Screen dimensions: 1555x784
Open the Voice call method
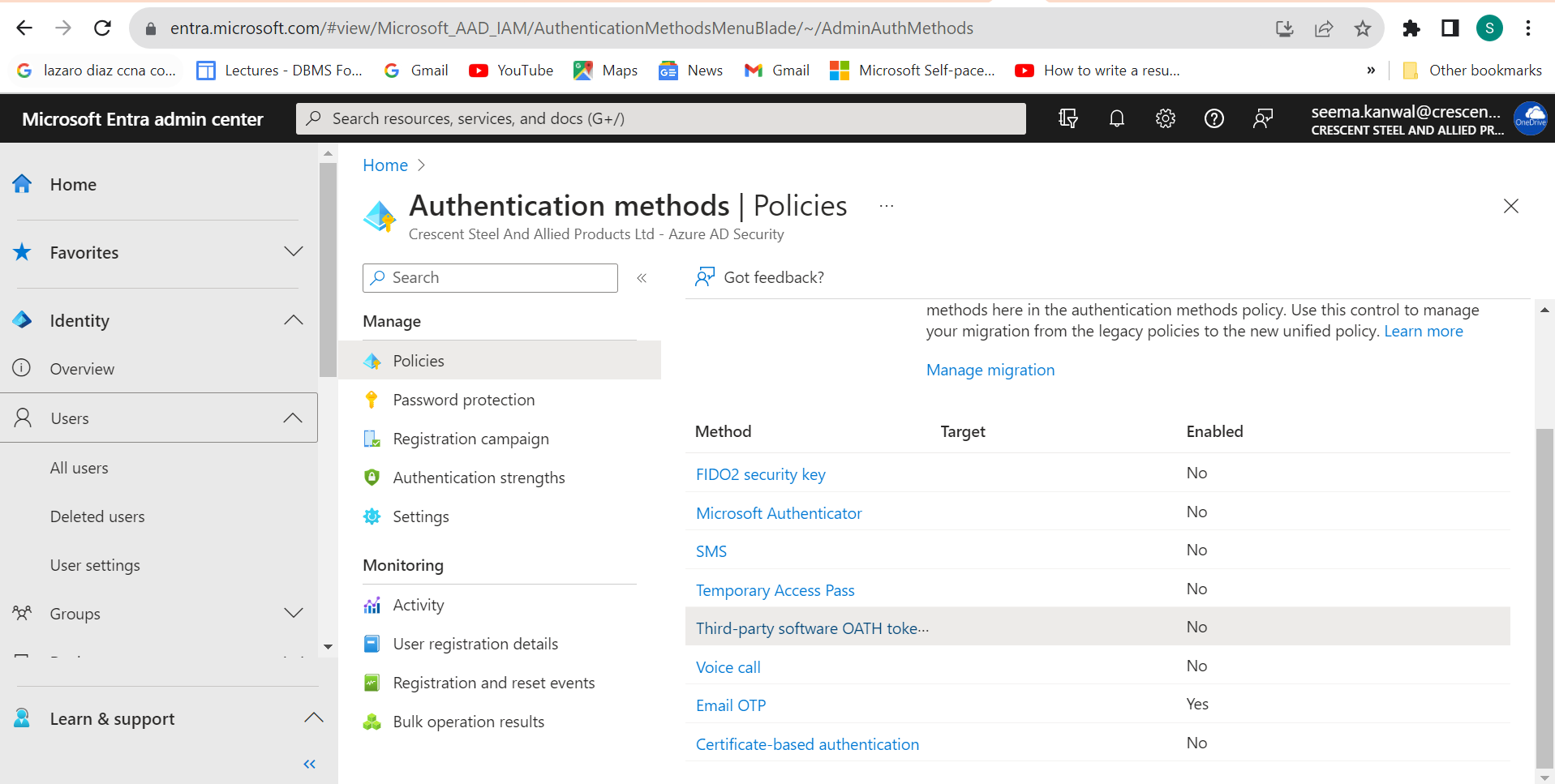click(x=728, y=667)
